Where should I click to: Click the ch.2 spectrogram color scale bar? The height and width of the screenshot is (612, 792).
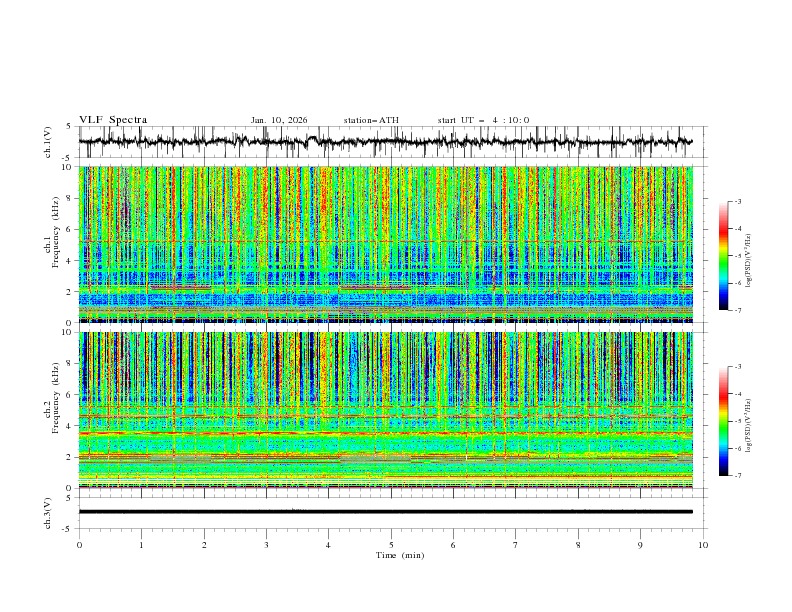[x=723, y=421]
